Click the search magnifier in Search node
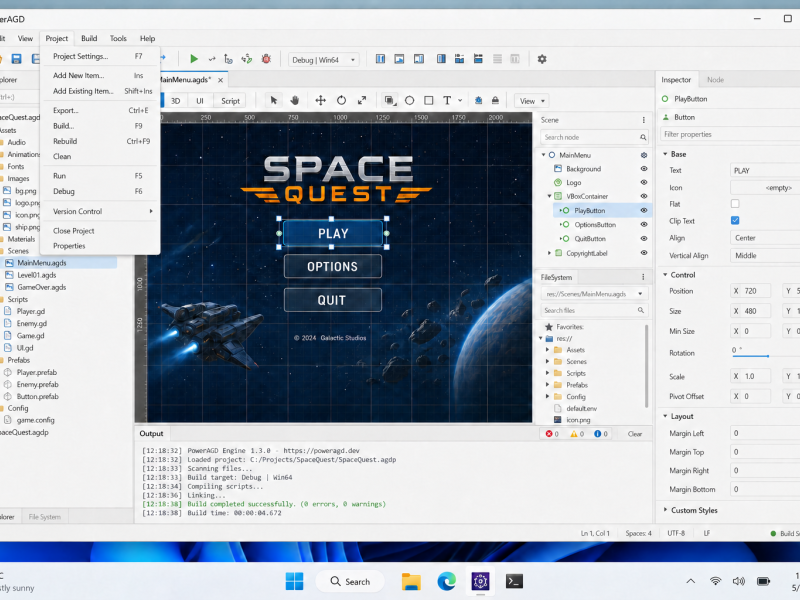 (643, 137)
